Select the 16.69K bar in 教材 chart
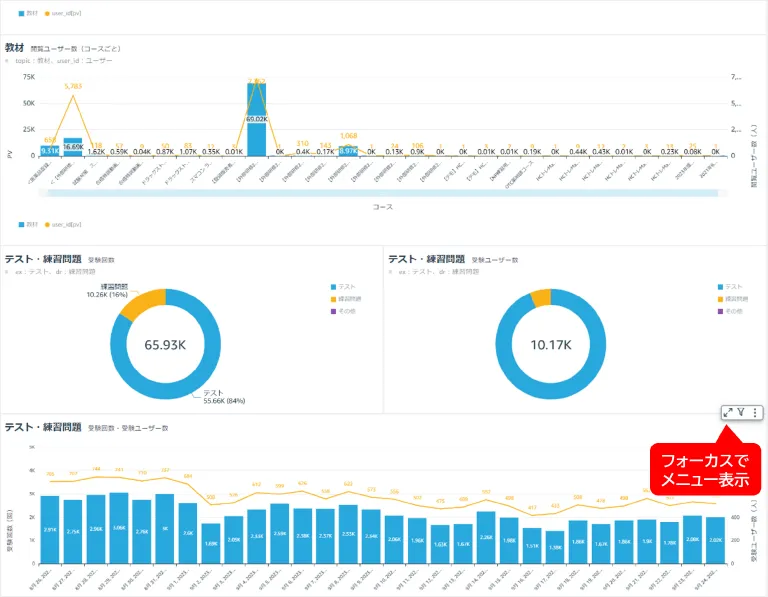 click(x=73, y=147)
